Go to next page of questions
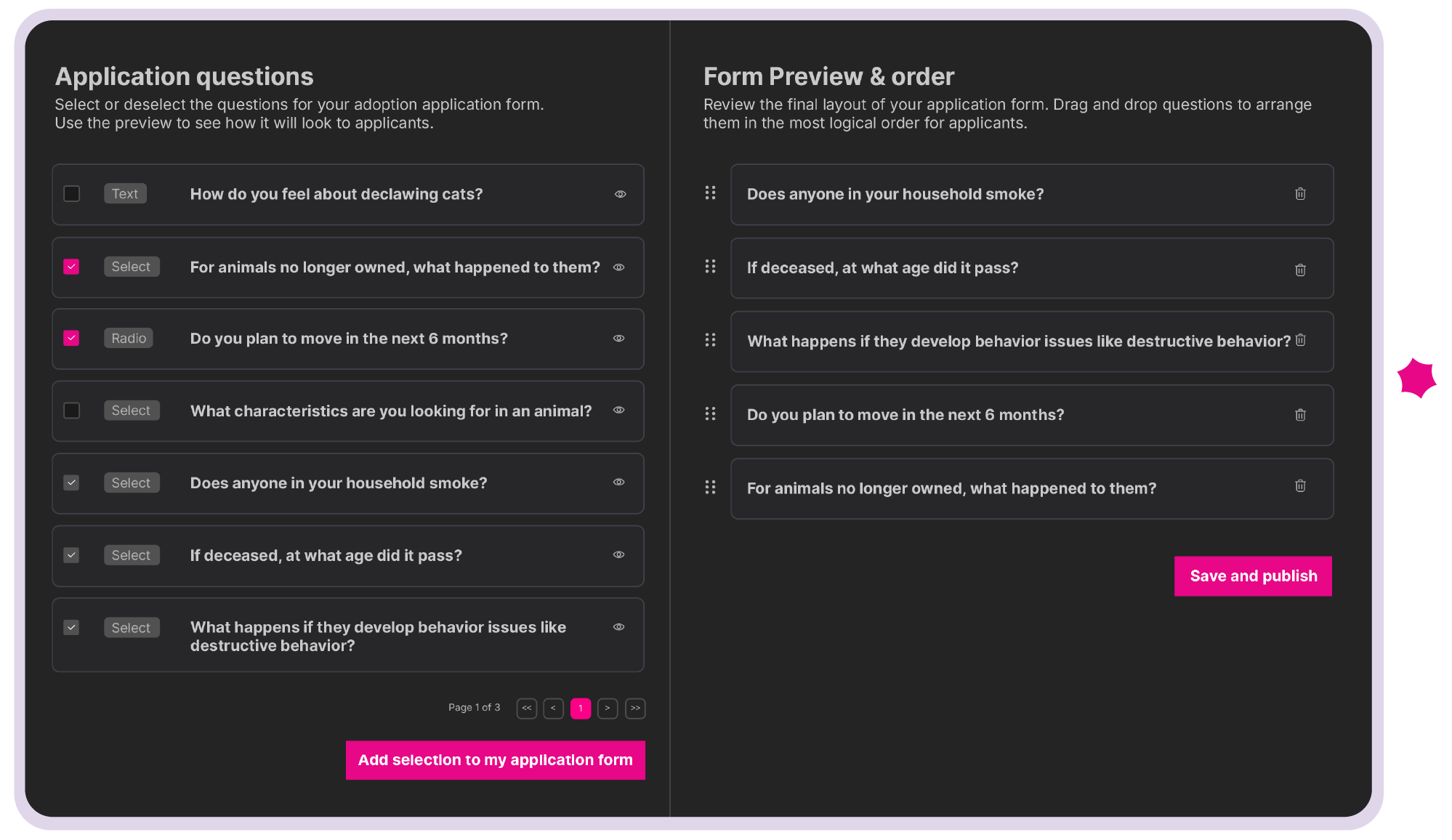Image resolution: width=1452 pixels, height=840 pixels. (608, 708)
